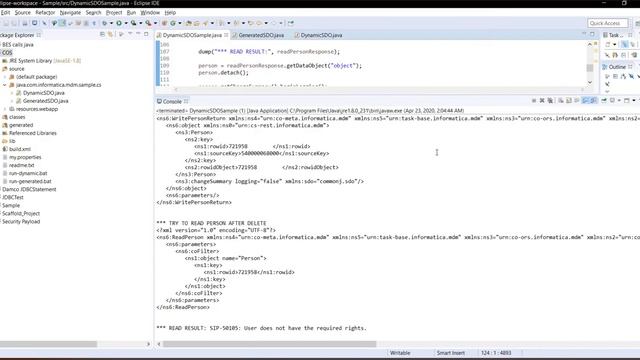Open the Coverage launch dropdown arrow

[140, 23]
